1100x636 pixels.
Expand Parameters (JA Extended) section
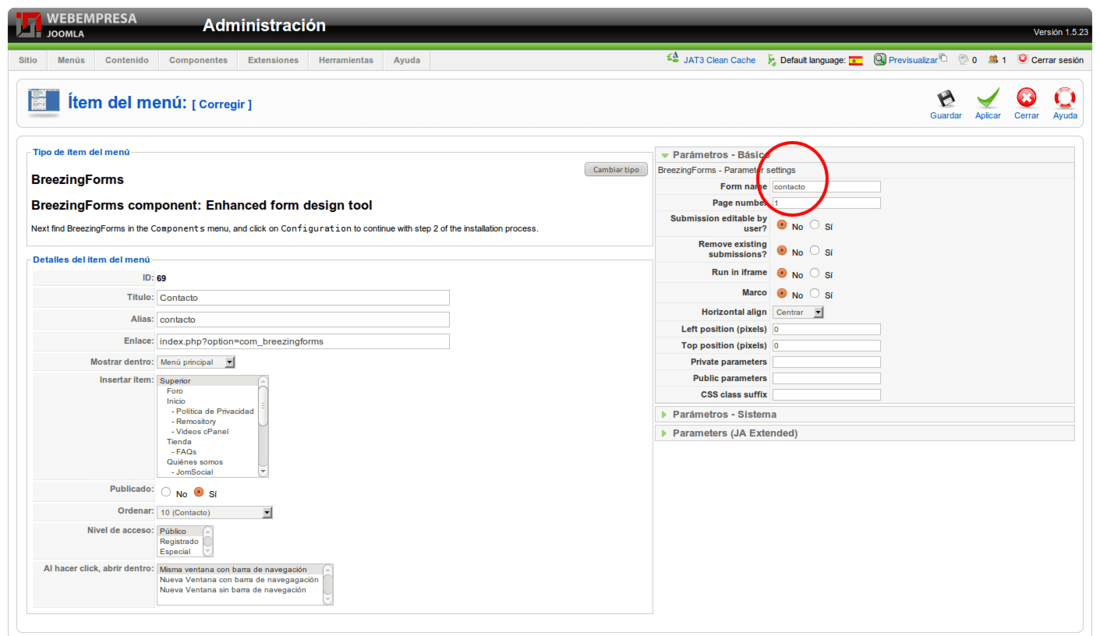864,433
